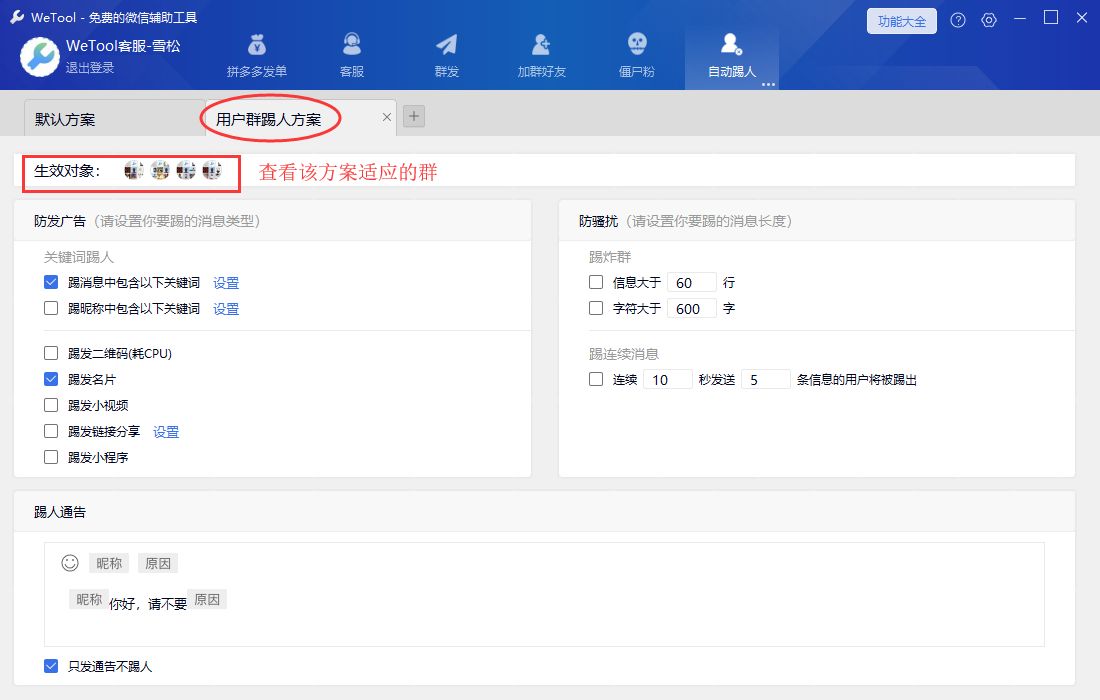The image size is (1100, 700).
Task: Insert 昵称 placeholder button
Action: click(109, 563)
